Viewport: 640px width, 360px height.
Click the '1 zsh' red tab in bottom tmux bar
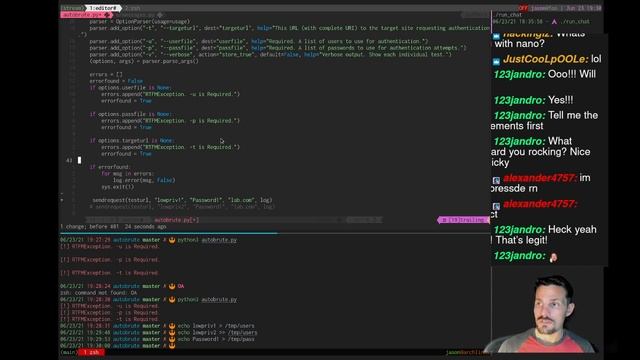click(91, 352)
